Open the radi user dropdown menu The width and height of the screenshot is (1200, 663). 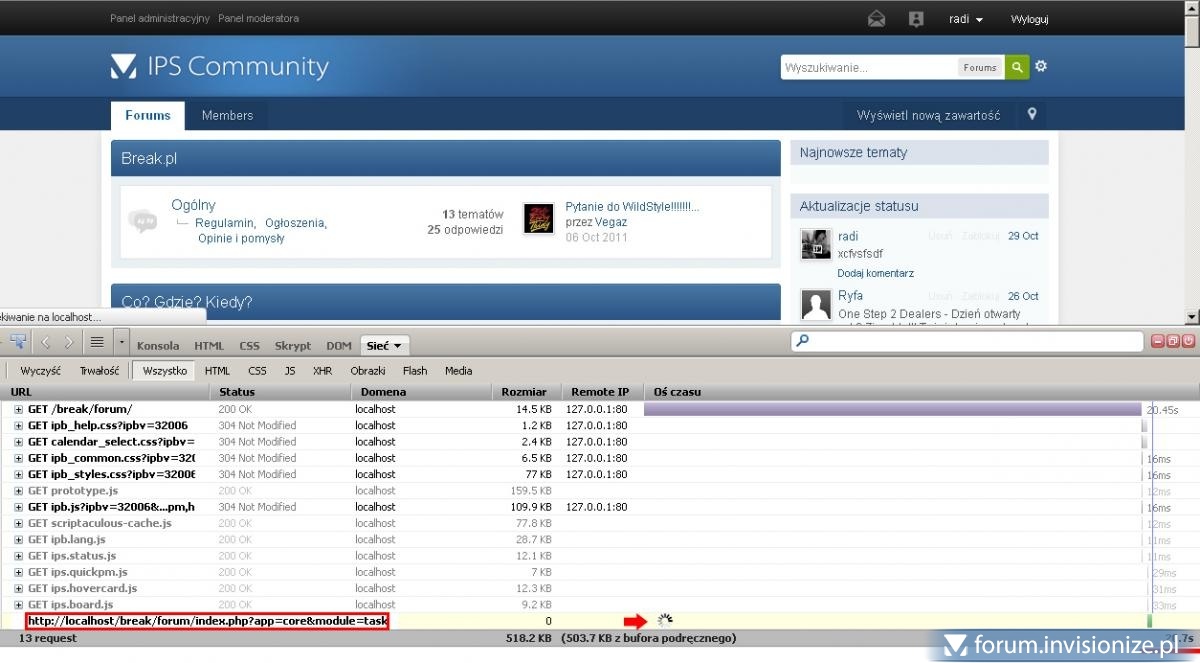click(x=965, y=19)
